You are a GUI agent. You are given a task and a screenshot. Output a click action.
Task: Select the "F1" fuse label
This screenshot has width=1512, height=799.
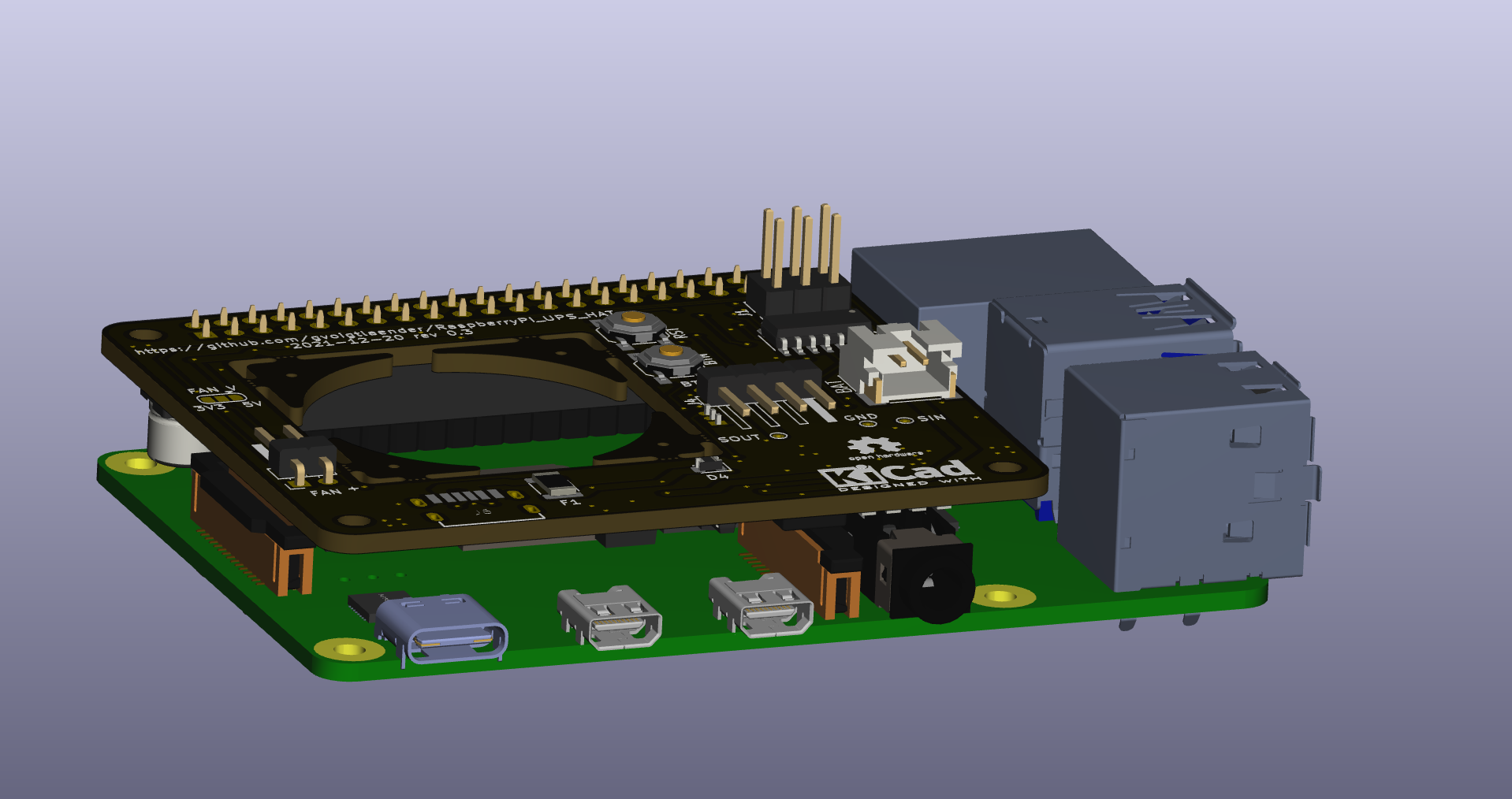coord(569,501)
